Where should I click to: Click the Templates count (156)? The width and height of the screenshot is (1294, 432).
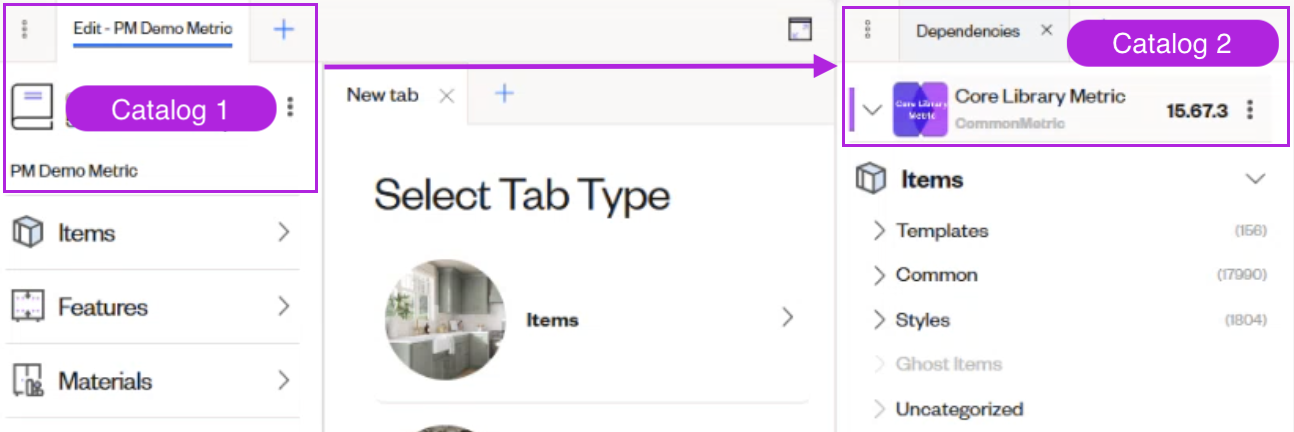pos(1251,231)
